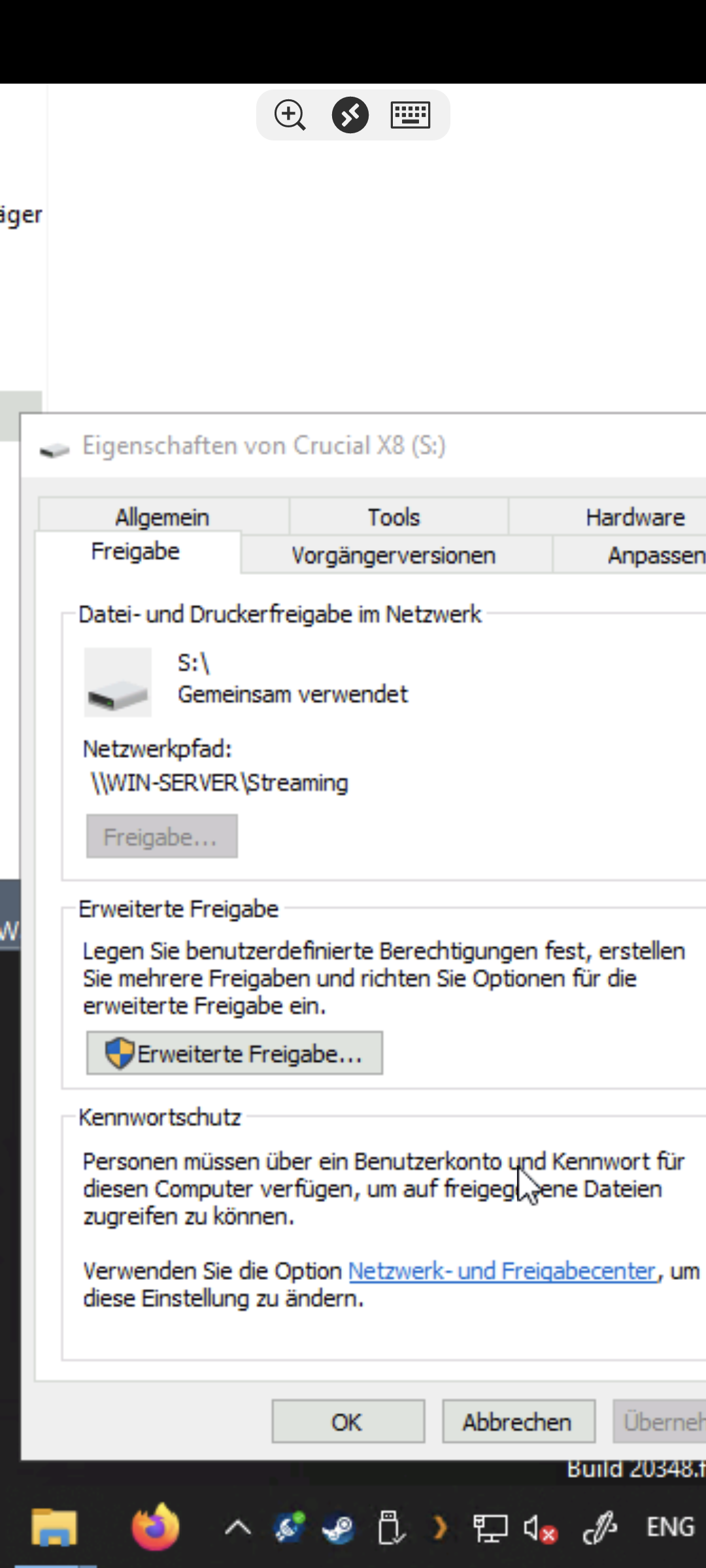Image resolution: width=706 pixels, height=1568 pixels.
Task: Tap the zoom magnifier icon
Action: 290,115
